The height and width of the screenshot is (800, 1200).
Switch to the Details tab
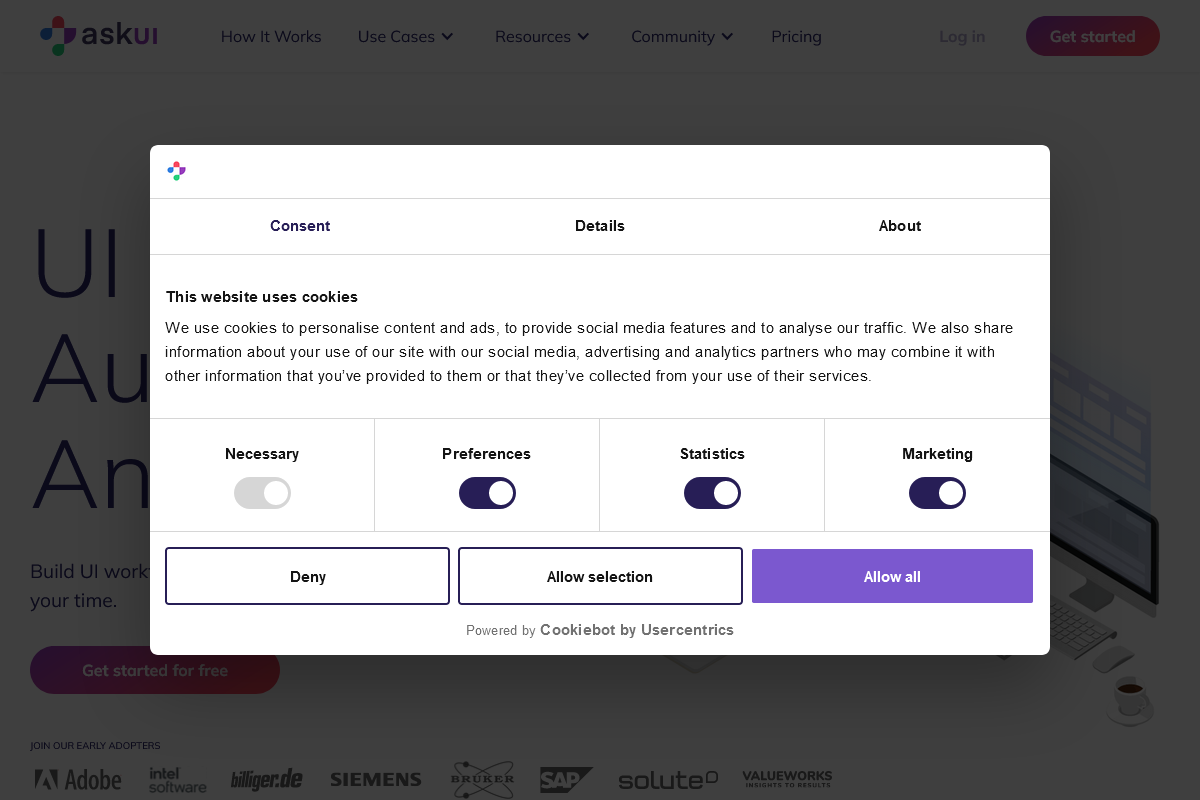[x=600, y=226]
